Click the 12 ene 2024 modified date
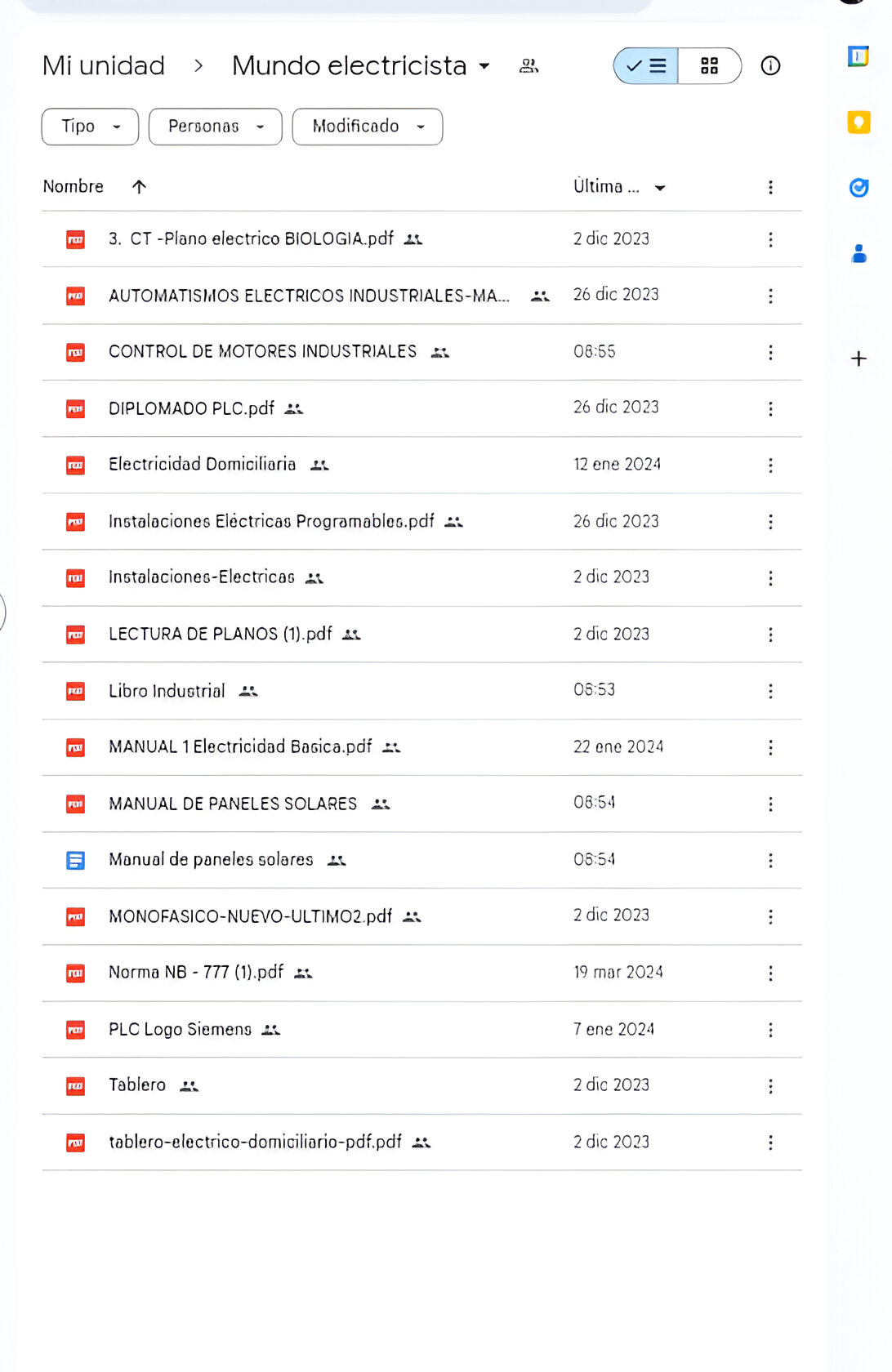892x1372 pixels. 617,464
